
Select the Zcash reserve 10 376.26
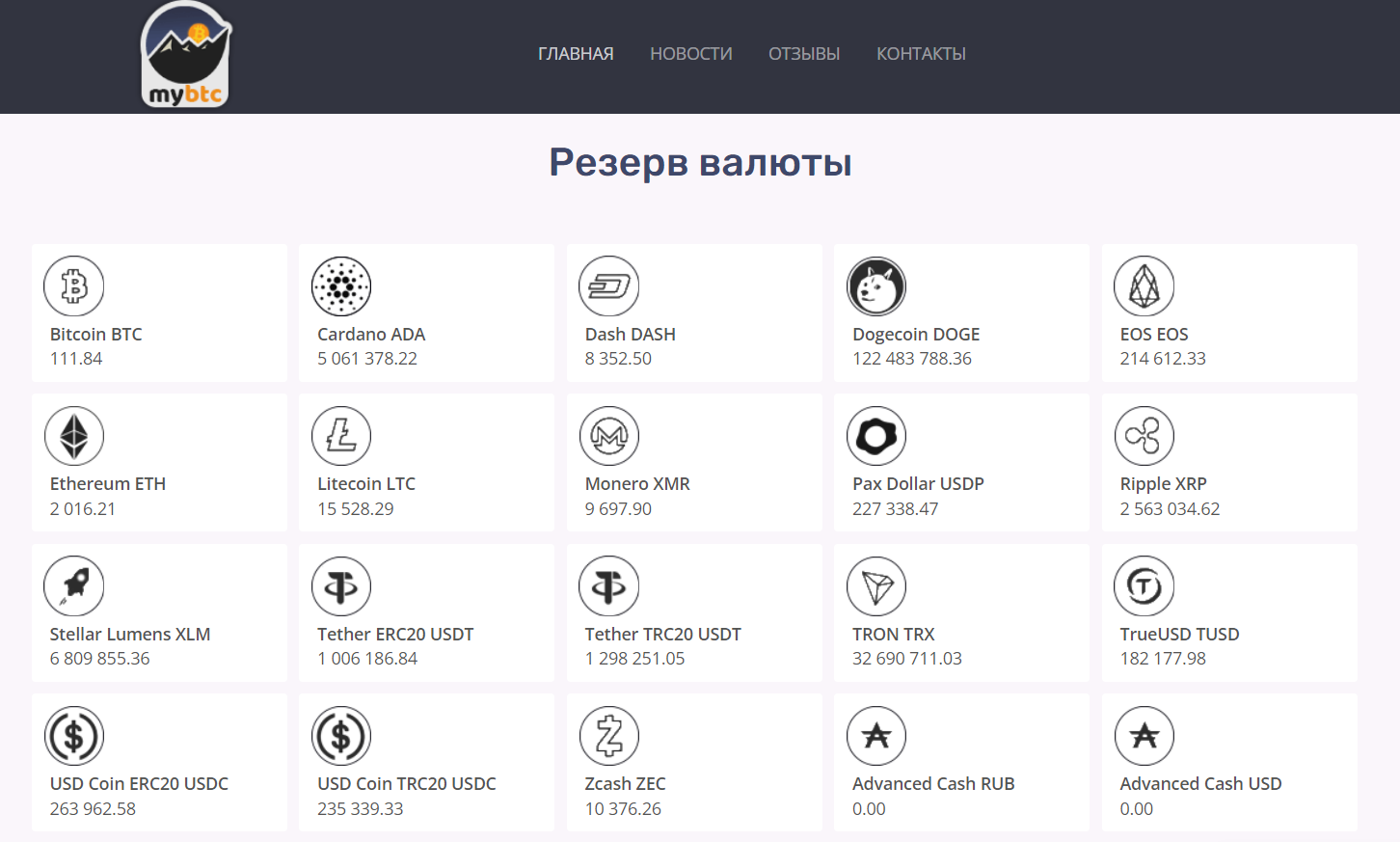[623, 809]
